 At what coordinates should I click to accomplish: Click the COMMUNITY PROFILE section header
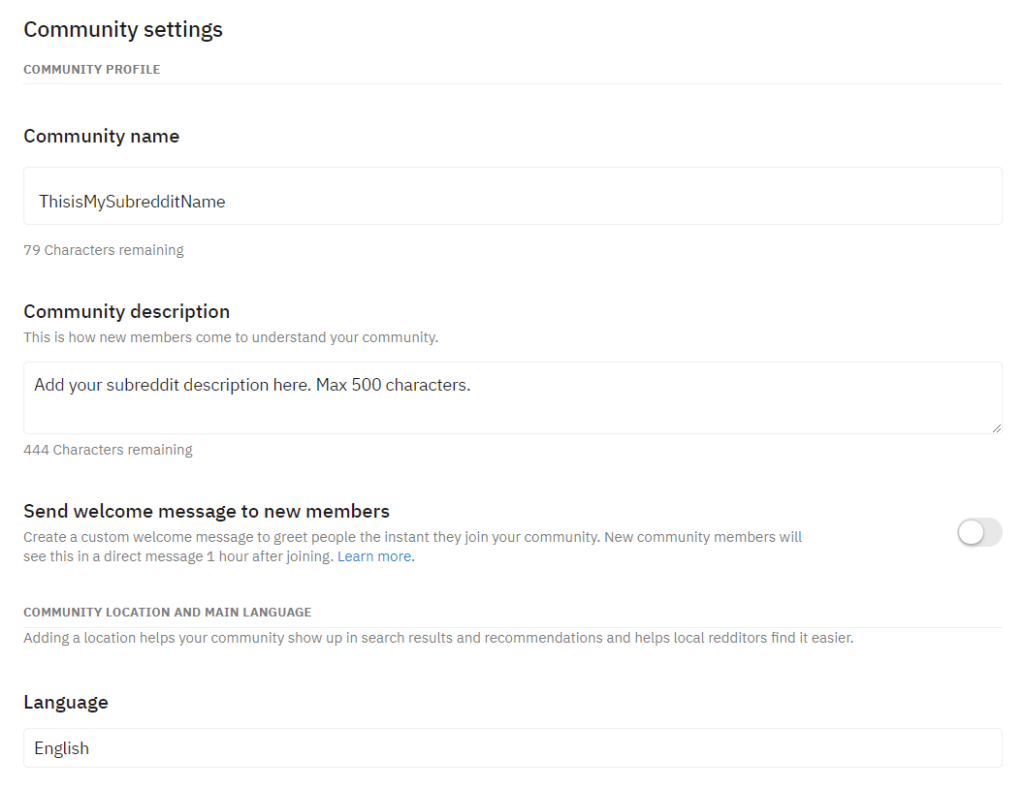[x=91, y=70]
